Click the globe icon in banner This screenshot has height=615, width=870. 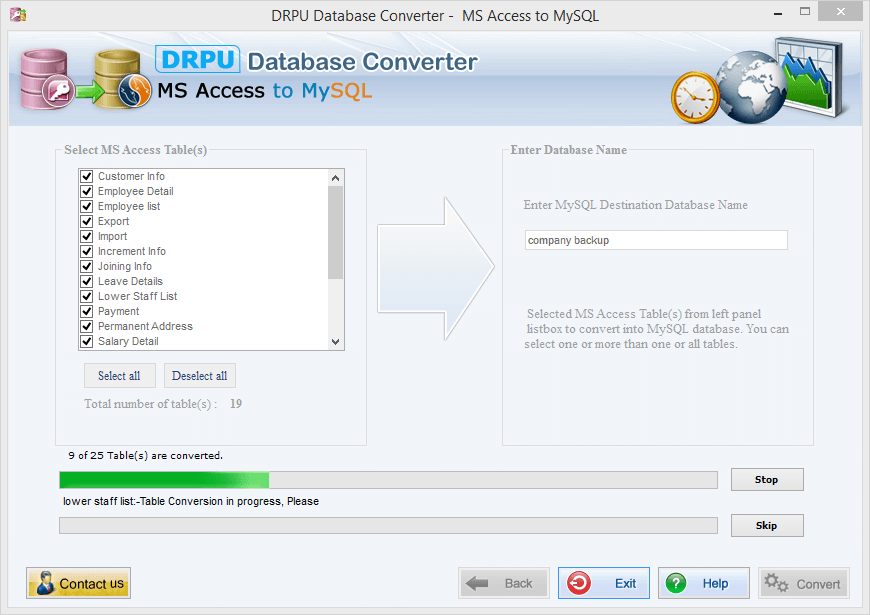(751, 87)
